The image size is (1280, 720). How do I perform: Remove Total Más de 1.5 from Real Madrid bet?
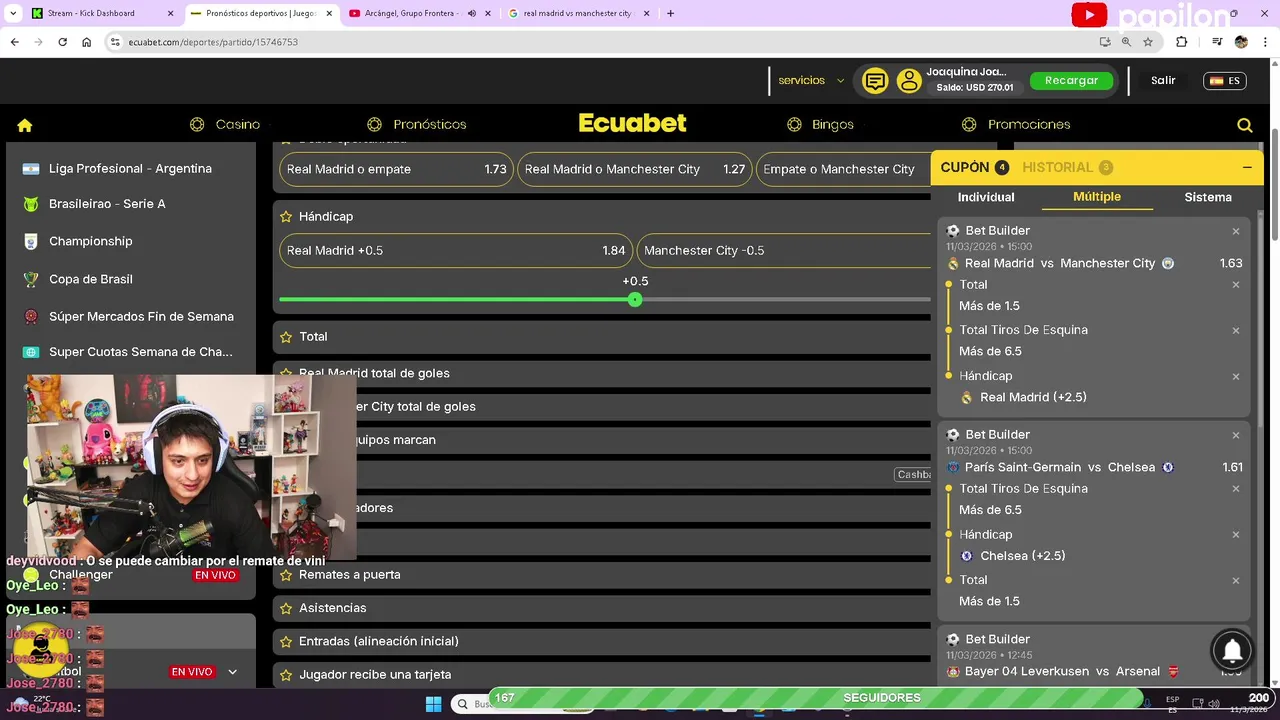(1236, 285)
